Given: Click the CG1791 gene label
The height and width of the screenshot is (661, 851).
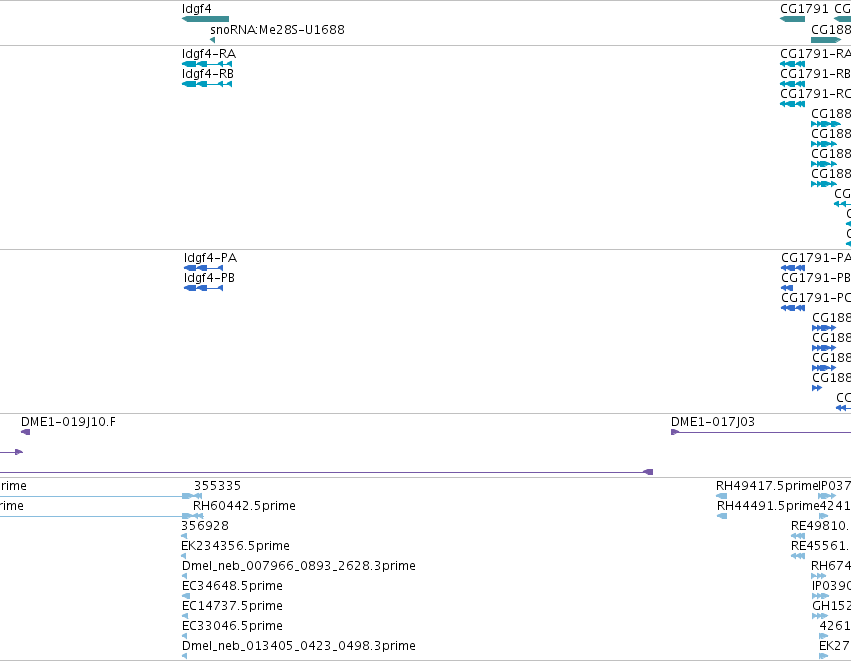Looking at the screenshot, I should point(804,9).
